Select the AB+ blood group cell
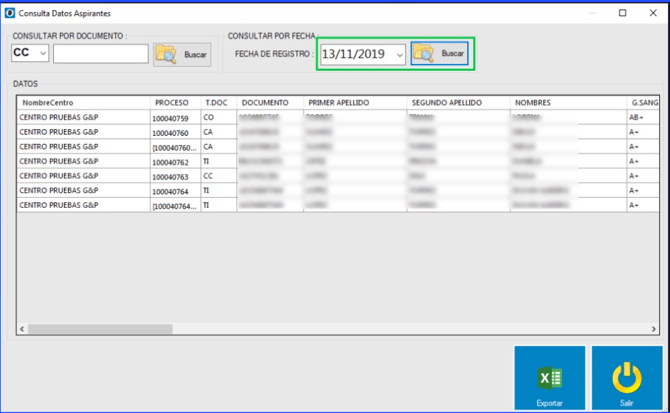The height and width of the screenshot is (413, 670). coord(643,117)
